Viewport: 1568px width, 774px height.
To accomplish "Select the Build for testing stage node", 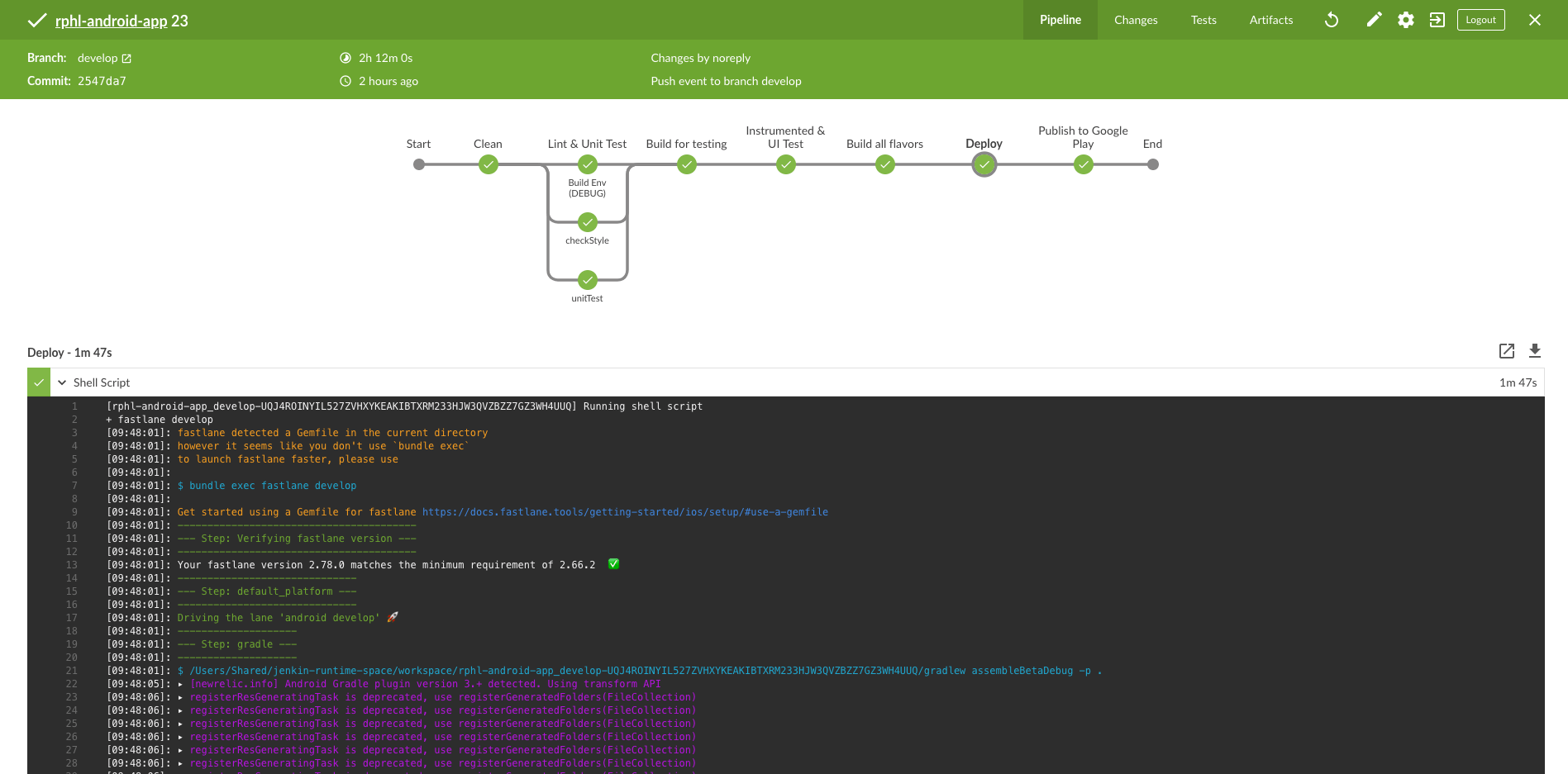I will [x=686, y=164].
